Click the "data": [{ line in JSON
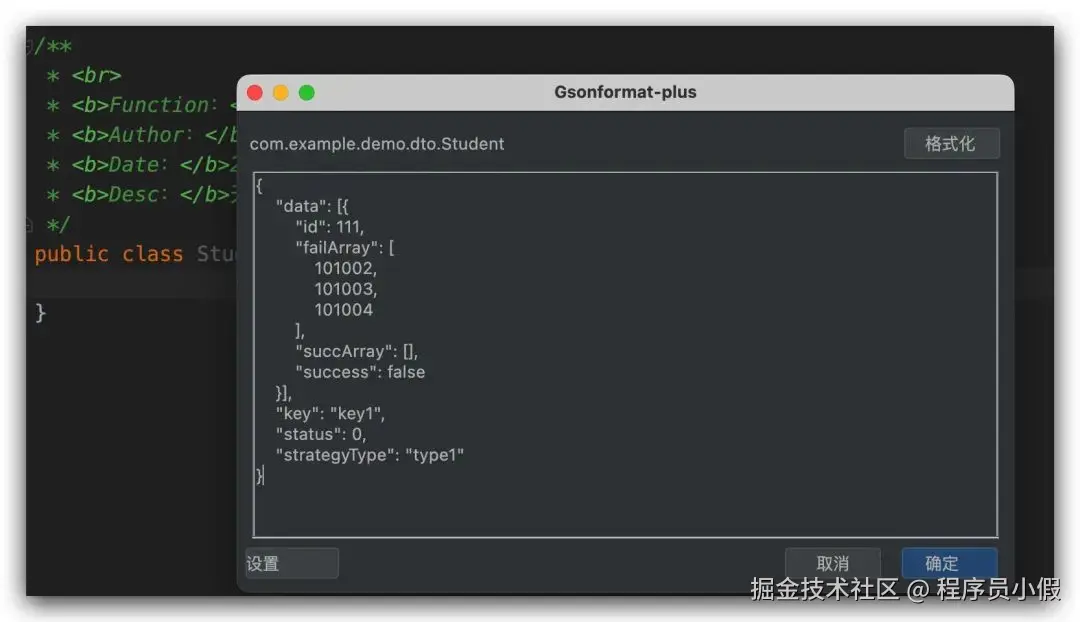 coord(312,206)
